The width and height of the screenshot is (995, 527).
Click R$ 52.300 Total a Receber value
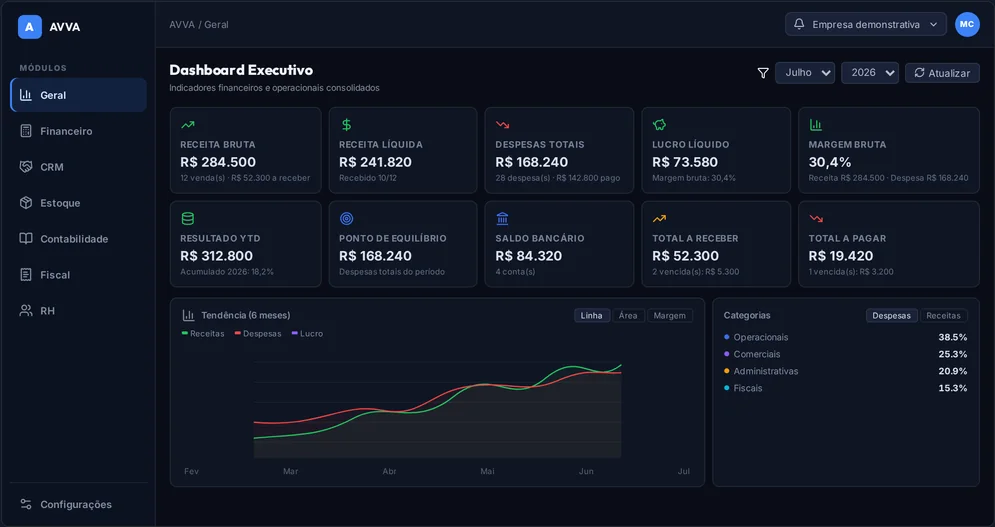[x=685, y=256]
